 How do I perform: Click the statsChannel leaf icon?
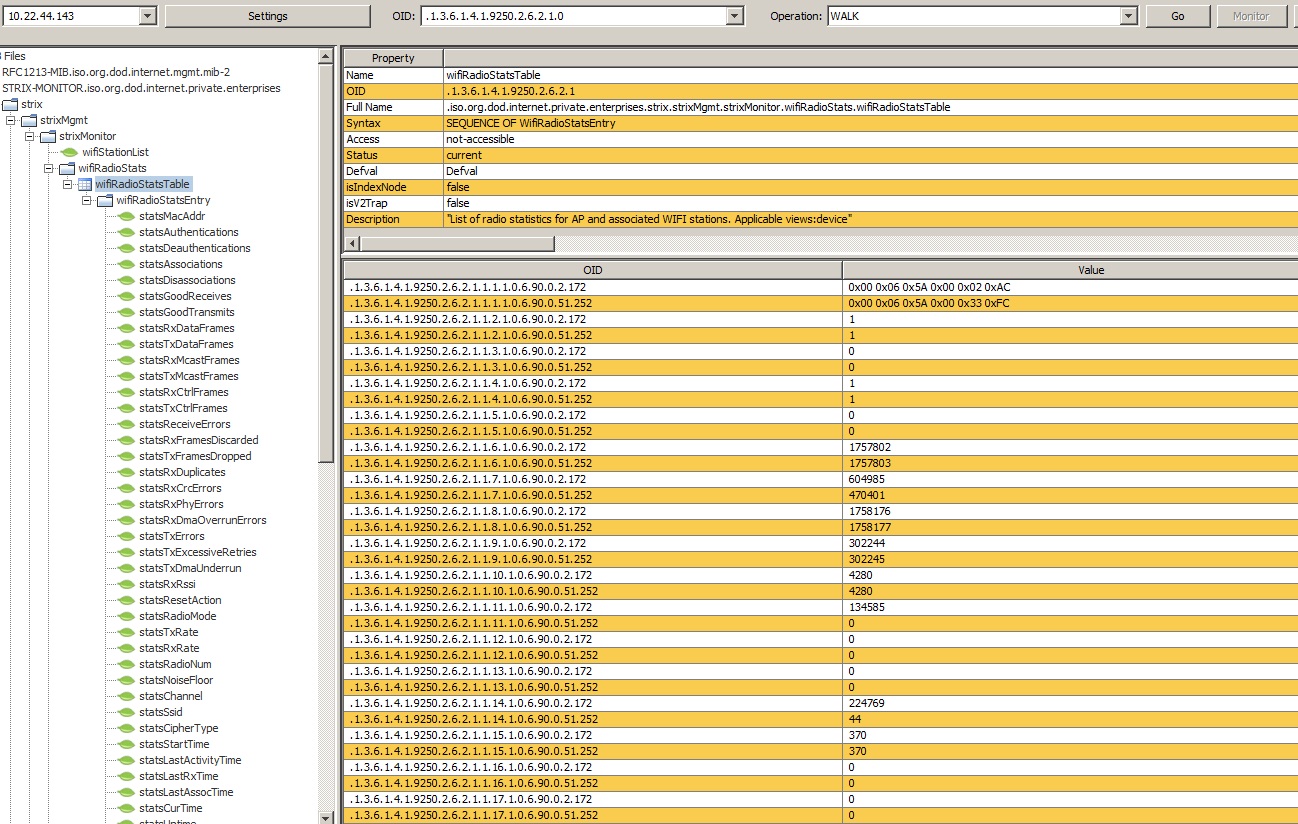[126, 696]
